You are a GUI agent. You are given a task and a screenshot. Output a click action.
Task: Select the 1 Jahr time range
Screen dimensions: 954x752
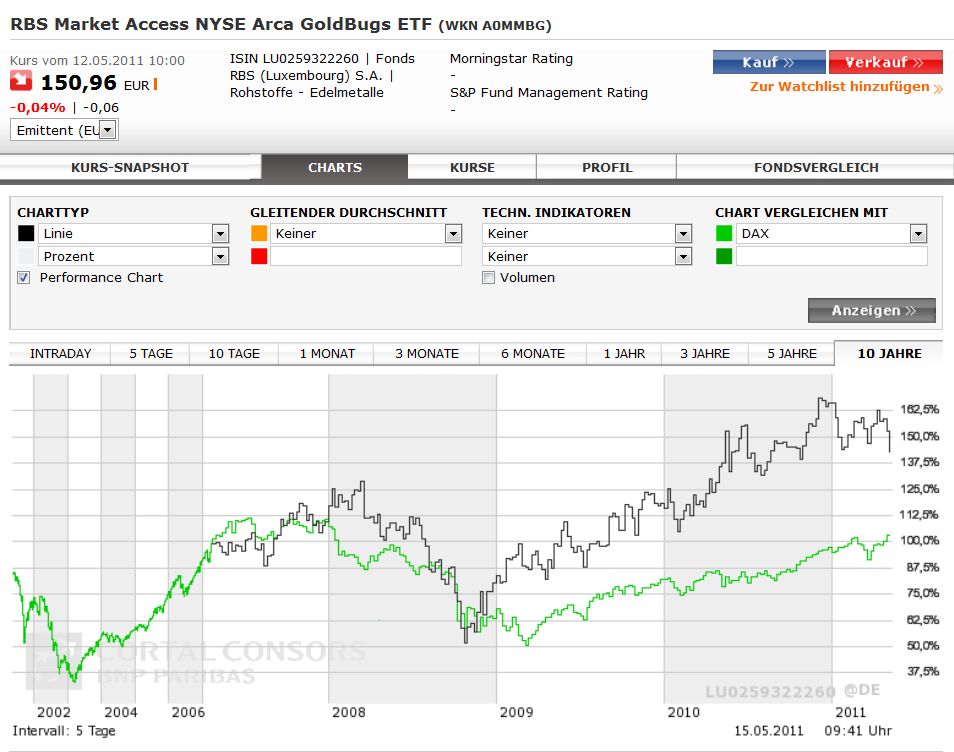[x=624, y=353]
